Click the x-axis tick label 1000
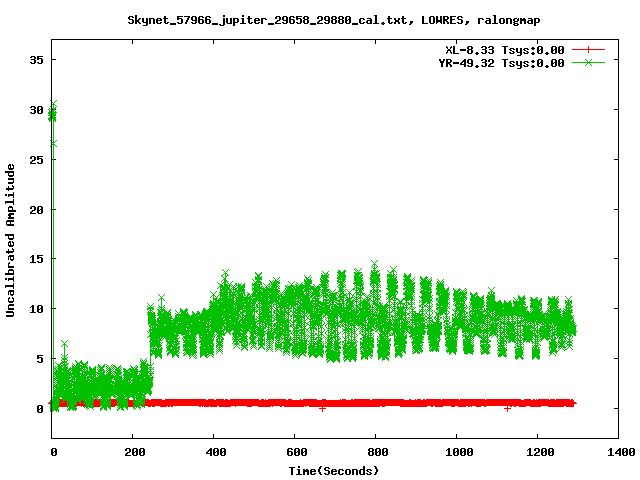The height and width of the screenshot is (480, 640). (x=459, y=452)
